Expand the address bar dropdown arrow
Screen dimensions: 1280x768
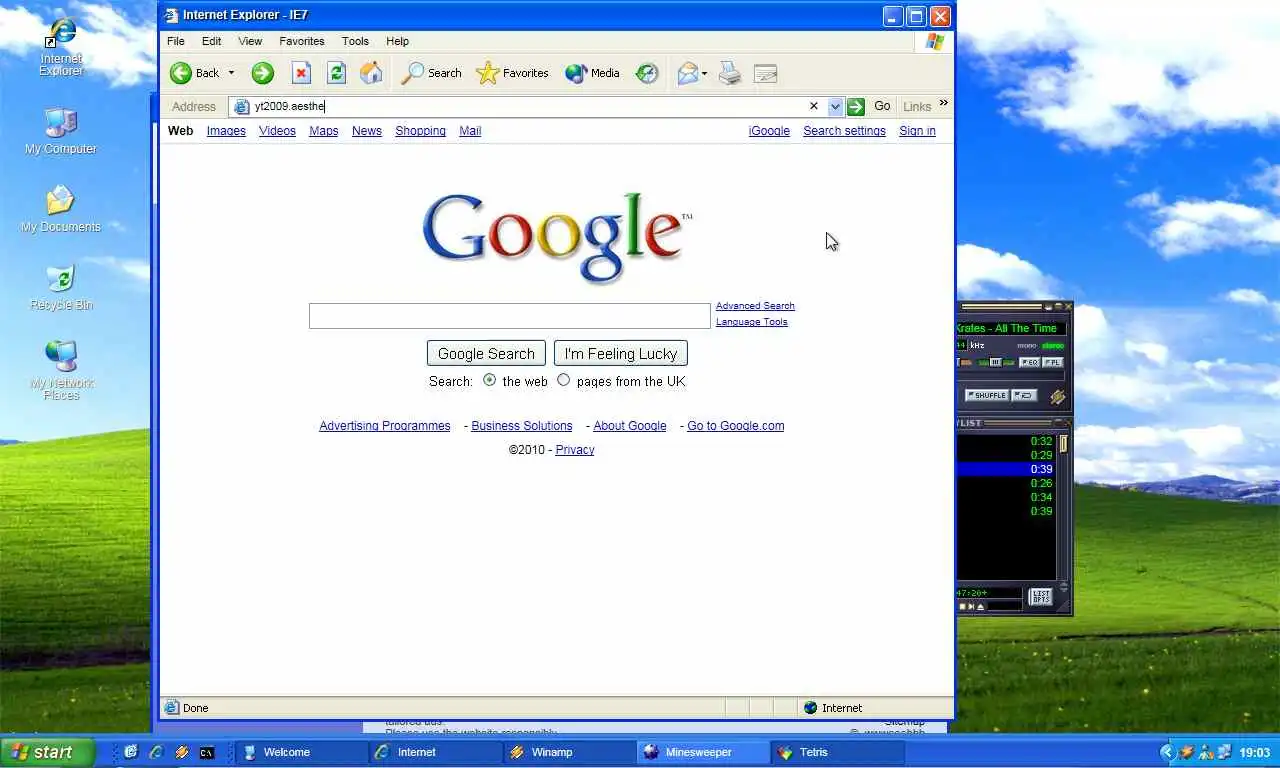(835, 106)
